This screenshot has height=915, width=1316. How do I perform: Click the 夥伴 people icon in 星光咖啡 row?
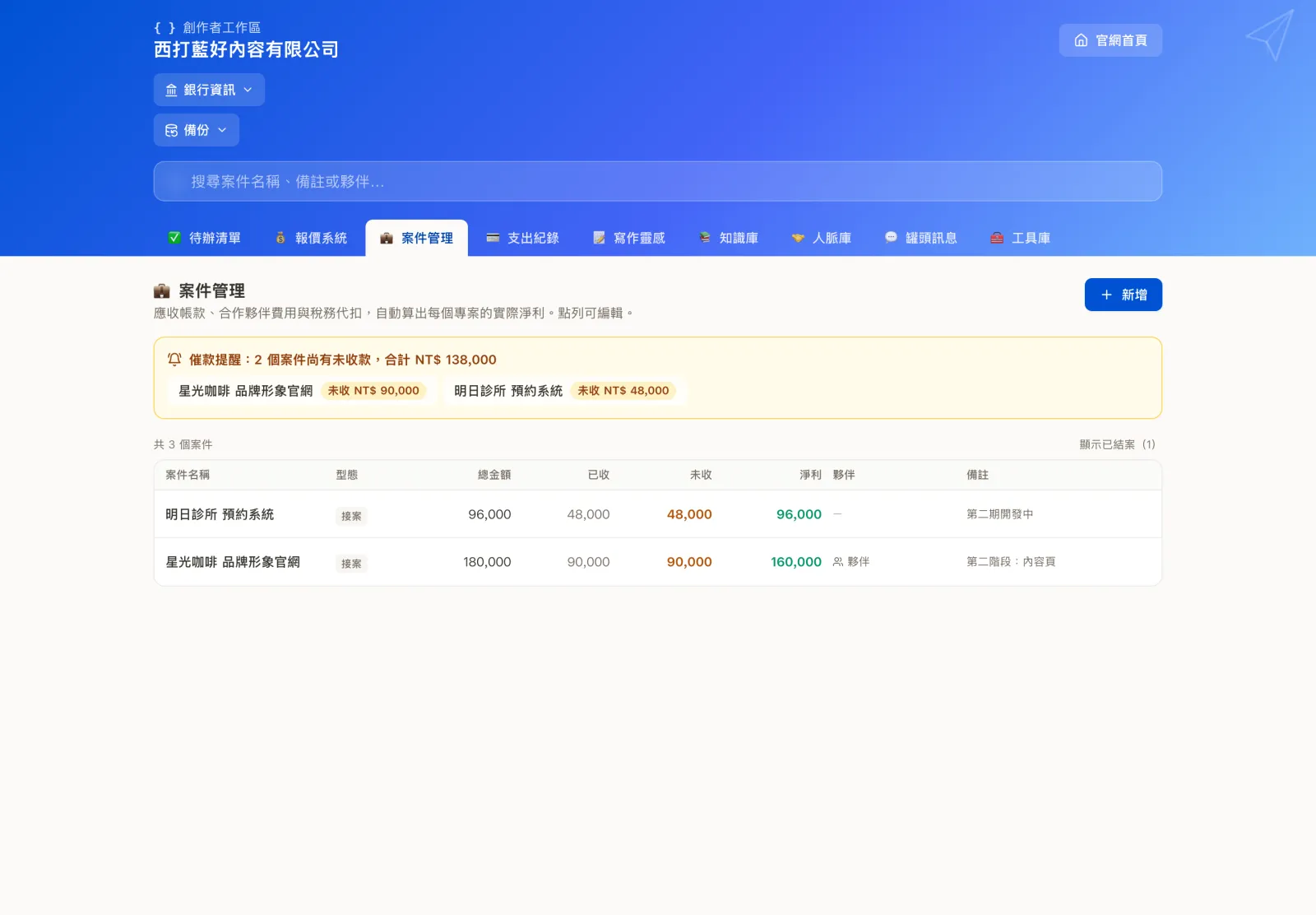838,562
